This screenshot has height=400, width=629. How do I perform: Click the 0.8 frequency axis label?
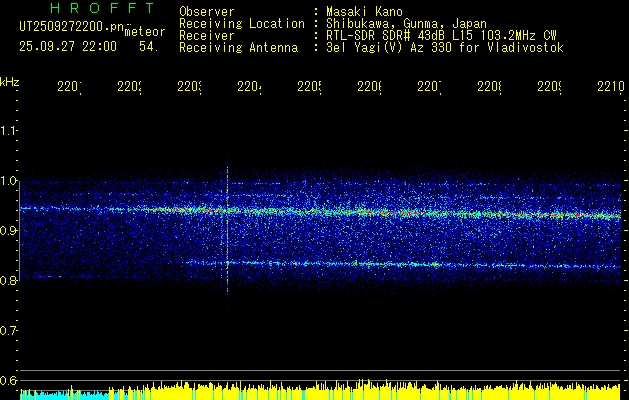[x=8, y=280]
